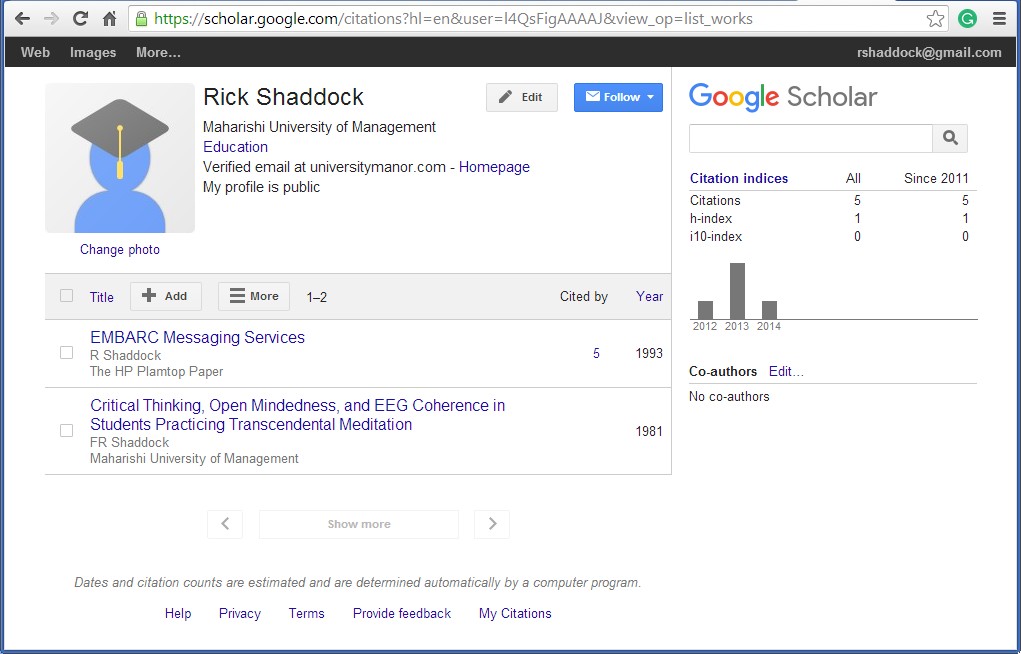The image size is (1021, 654).
Task: Click the green padlock security icon
Action: point(141,19)
